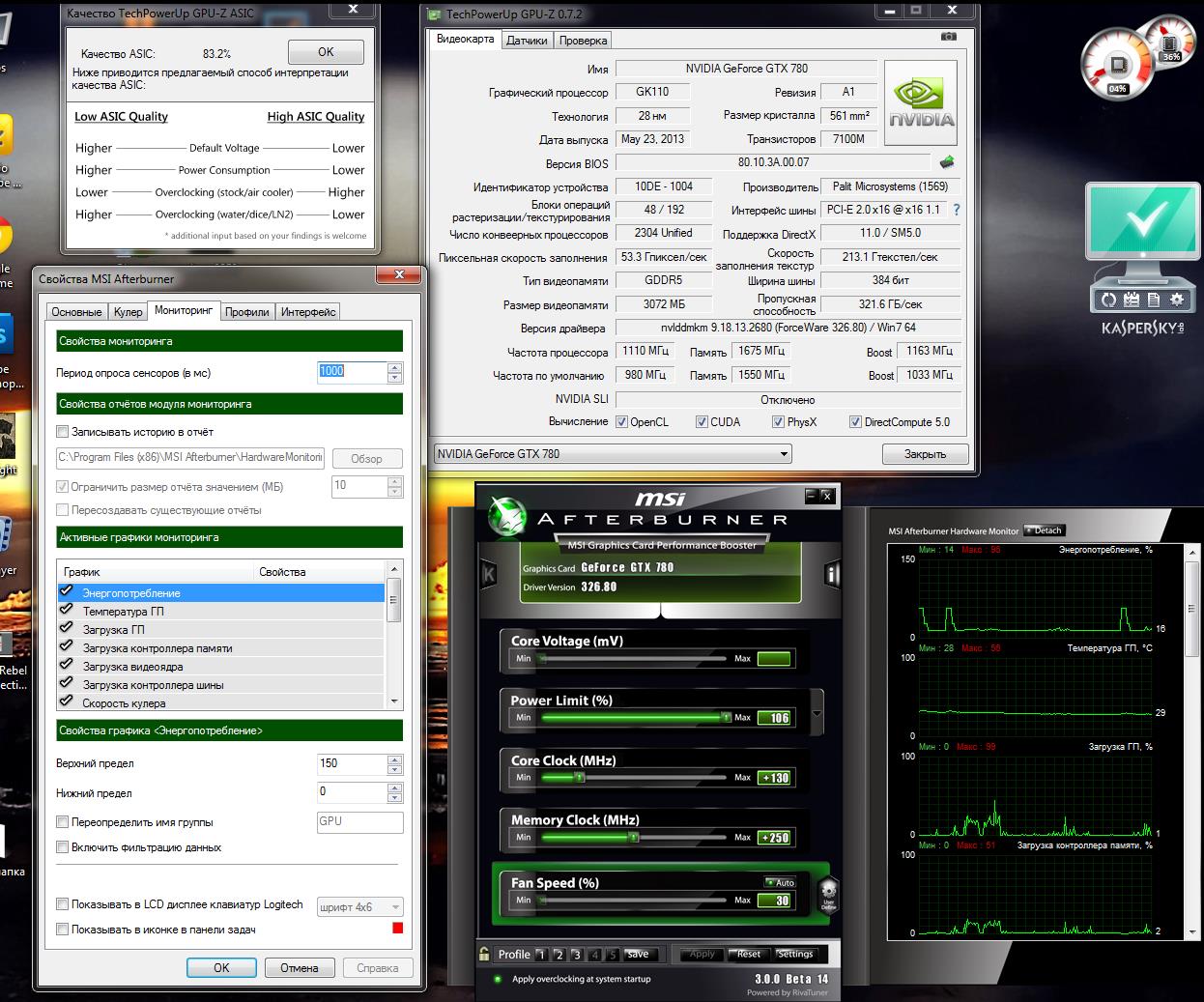The image size is (1204, 1002).
Task: Click the Kaspersky gadget update icon
Action: click(x=1109, y=301)
